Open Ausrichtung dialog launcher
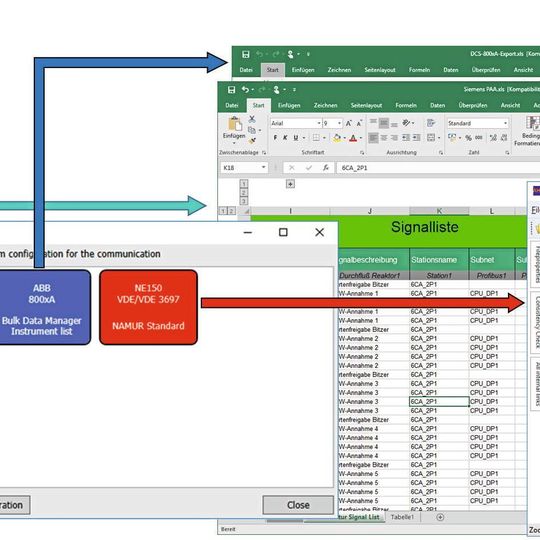Viewport: 540px width, 540px height. tap(441, 153)
